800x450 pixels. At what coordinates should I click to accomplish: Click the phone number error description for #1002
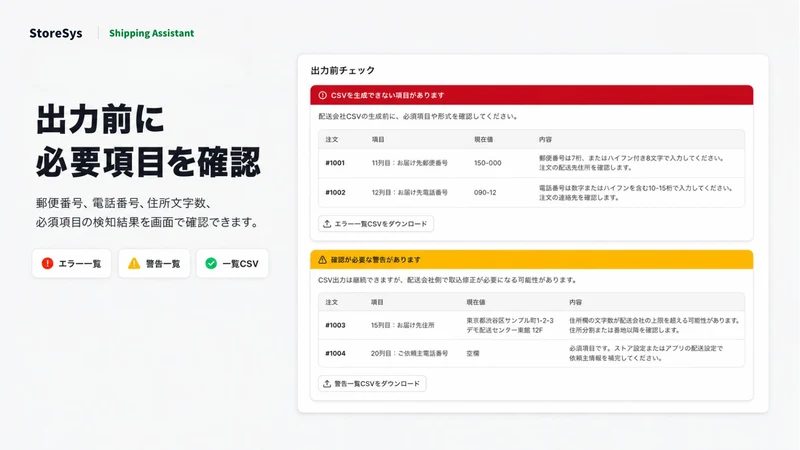pos(636,193)
